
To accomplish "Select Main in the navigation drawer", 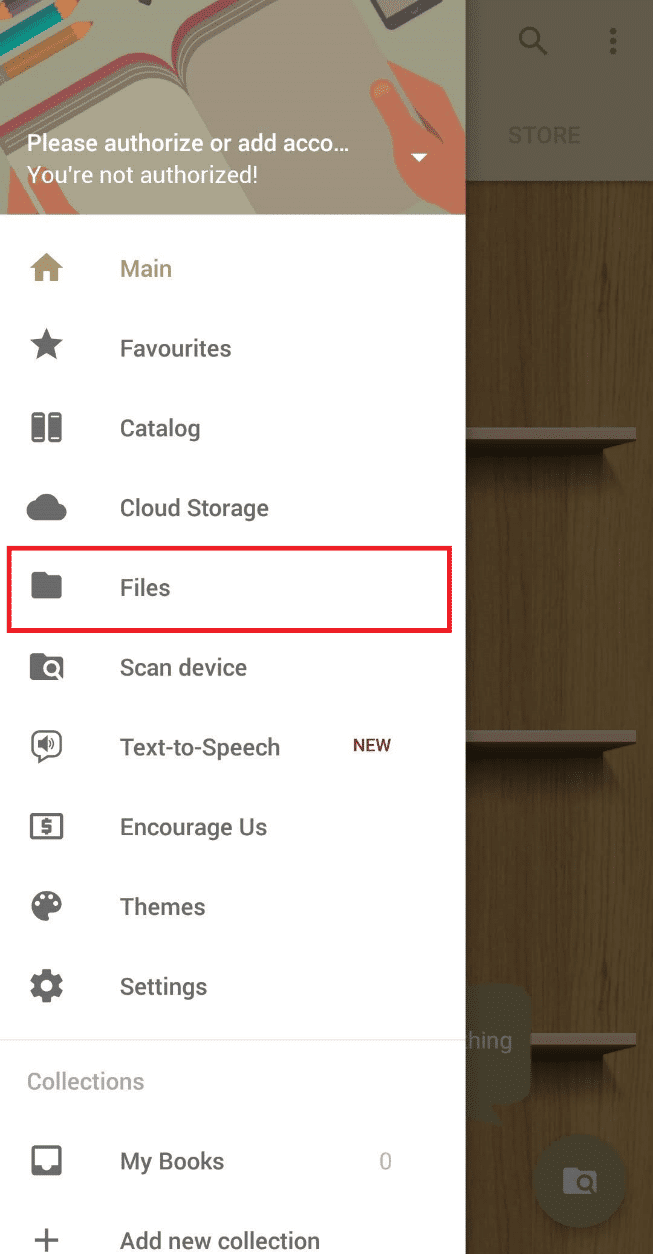I will click(x=145, y=267).
